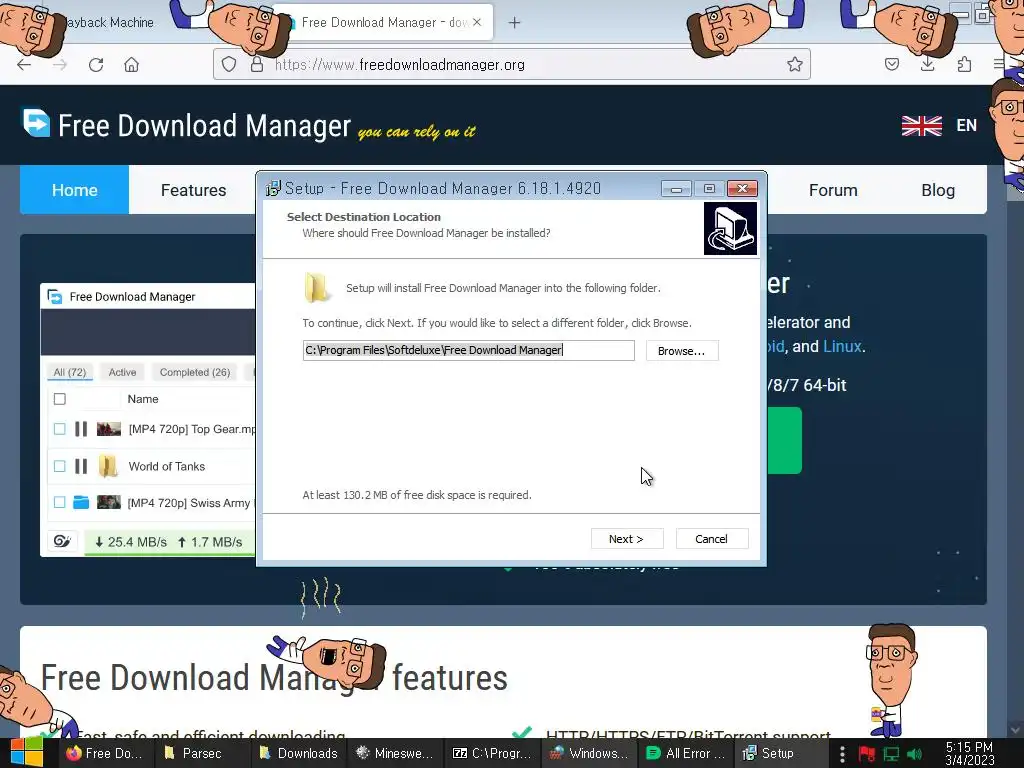Click the Top Gear video thumbnail
Viewport: 1024px width, 768px height.
click(x=109, y=429)
